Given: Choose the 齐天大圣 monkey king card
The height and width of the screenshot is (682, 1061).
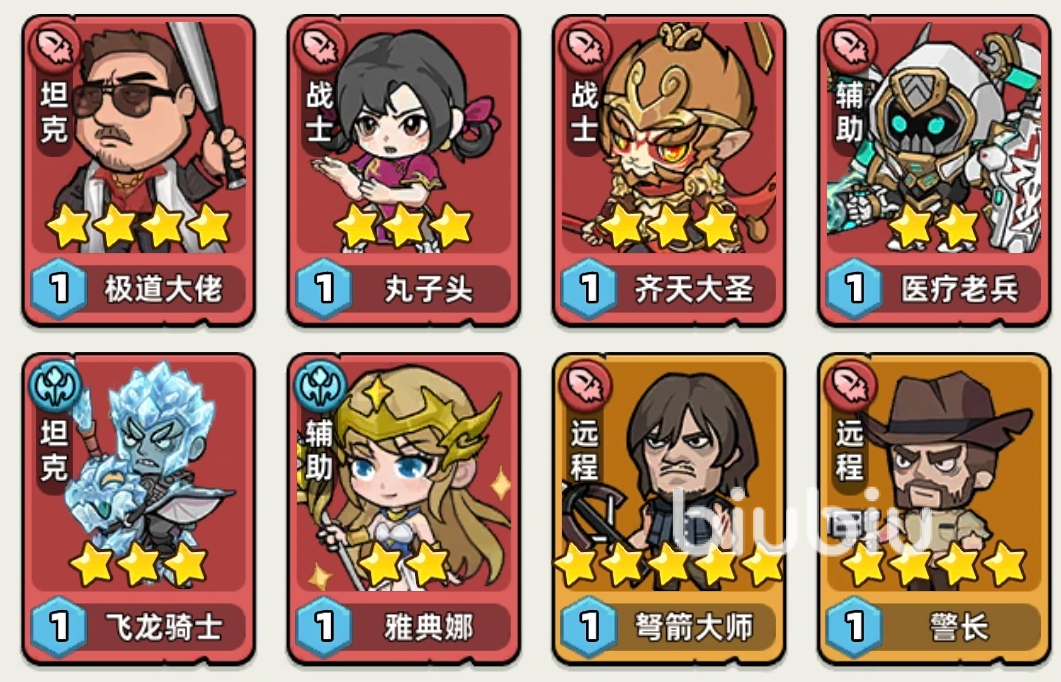Looking at the screenshot, I should (669, 170).
